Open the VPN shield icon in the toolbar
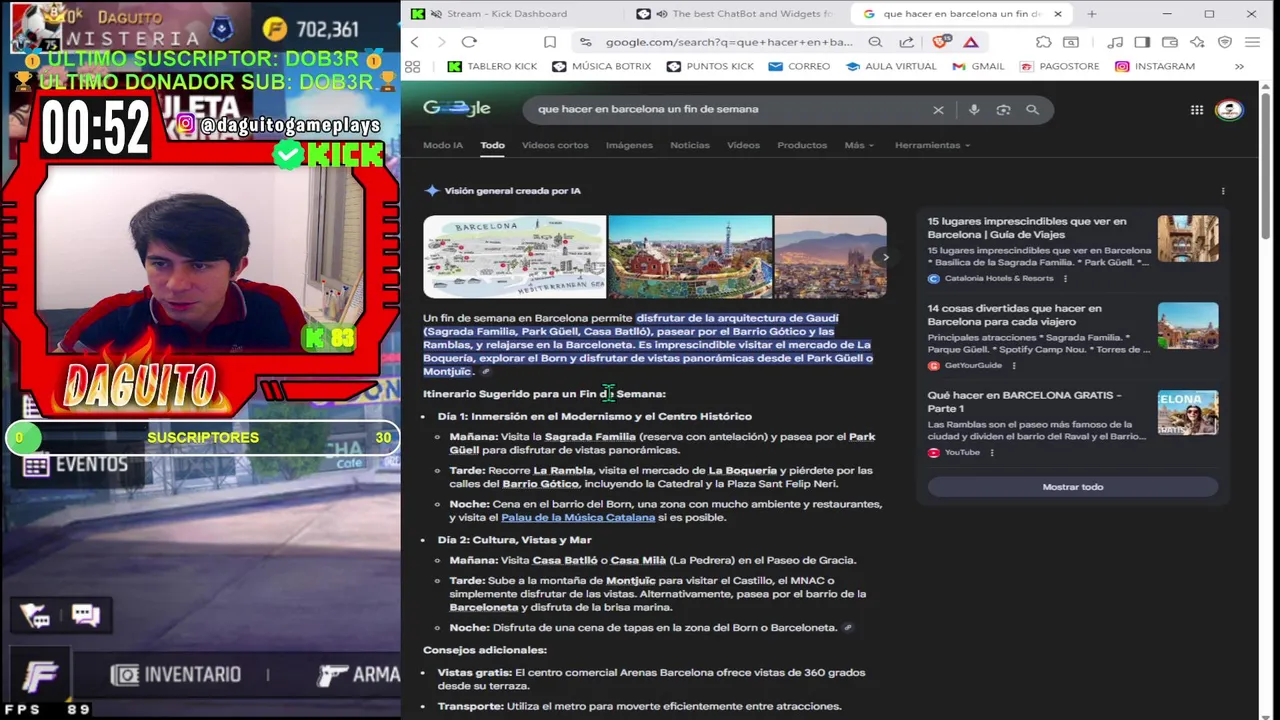This screenshot has height=720, width=1280. pos(1225,42)
